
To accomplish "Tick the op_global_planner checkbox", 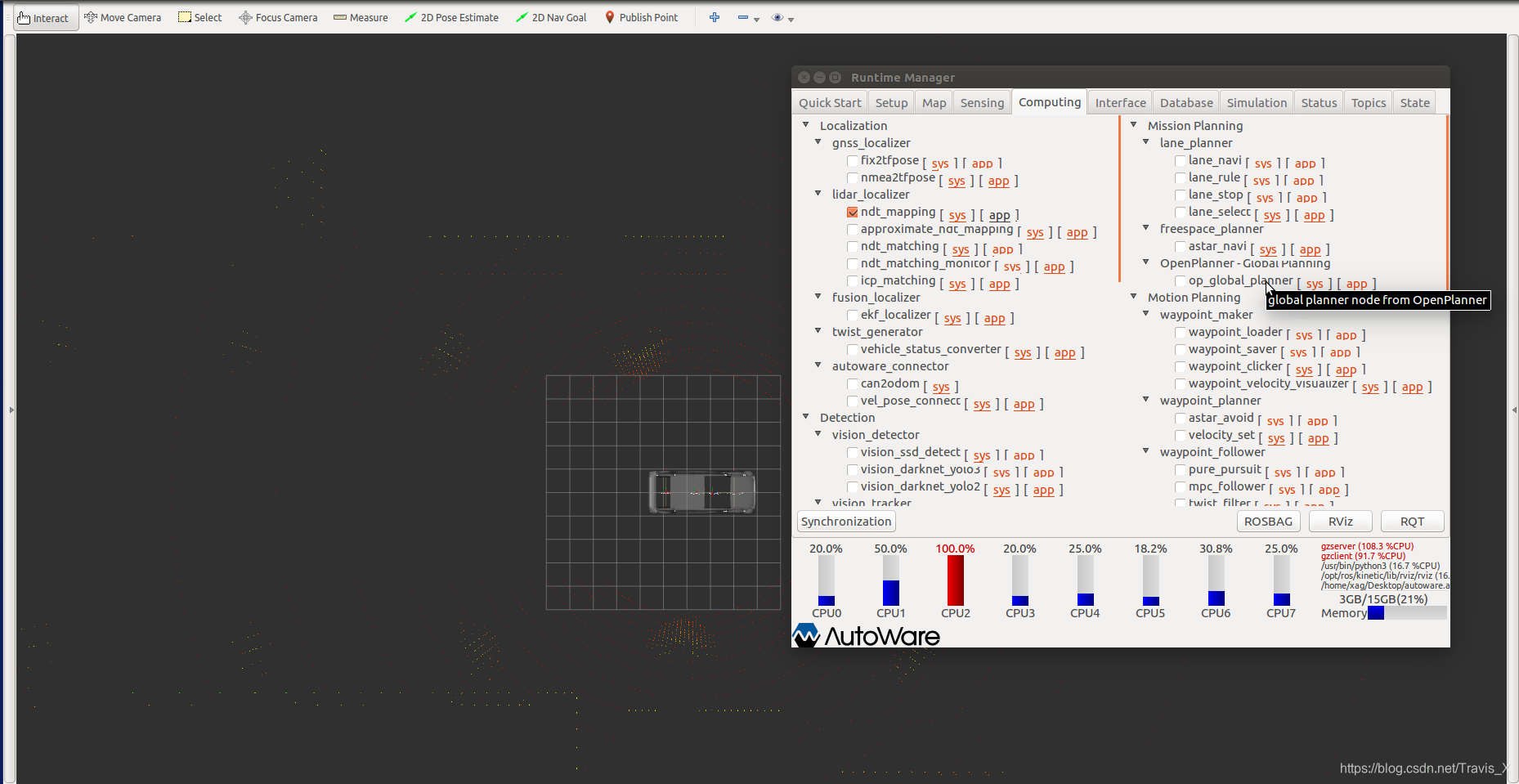I will tap(1181, 281).
